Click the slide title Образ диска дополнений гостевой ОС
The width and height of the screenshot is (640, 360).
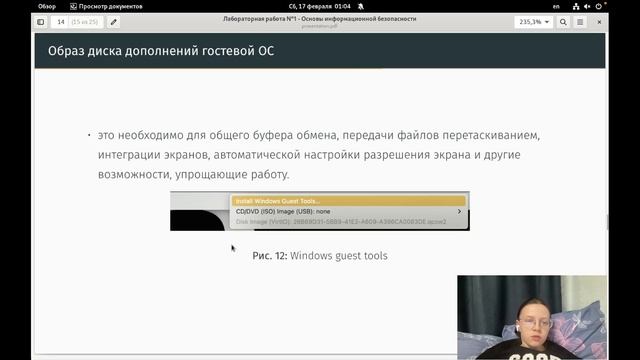pos(161,51)
